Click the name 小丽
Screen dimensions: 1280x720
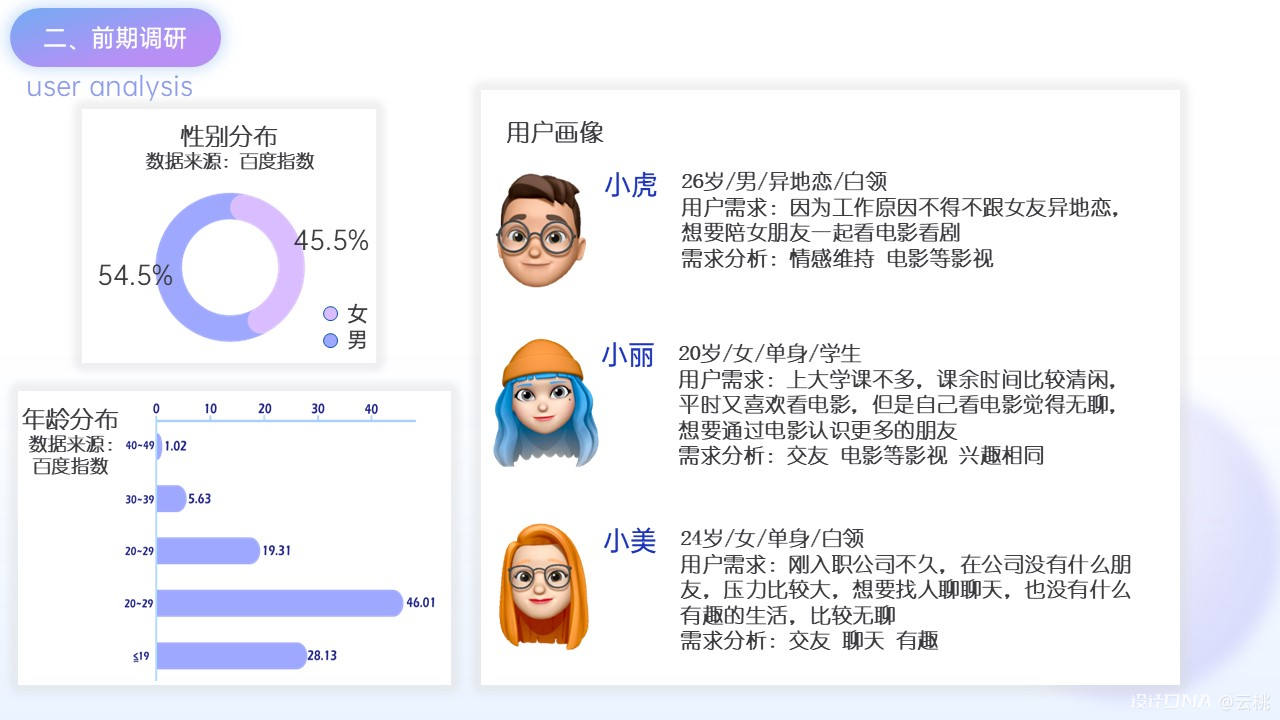628,355
